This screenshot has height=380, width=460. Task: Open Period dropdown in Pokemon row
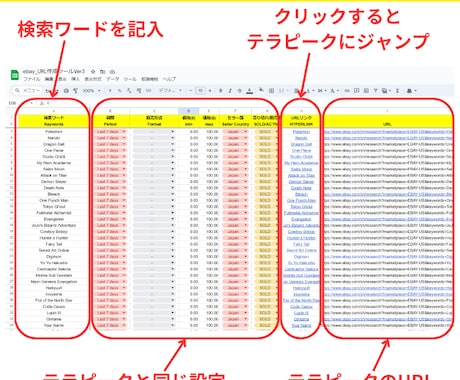click(124, 132)
